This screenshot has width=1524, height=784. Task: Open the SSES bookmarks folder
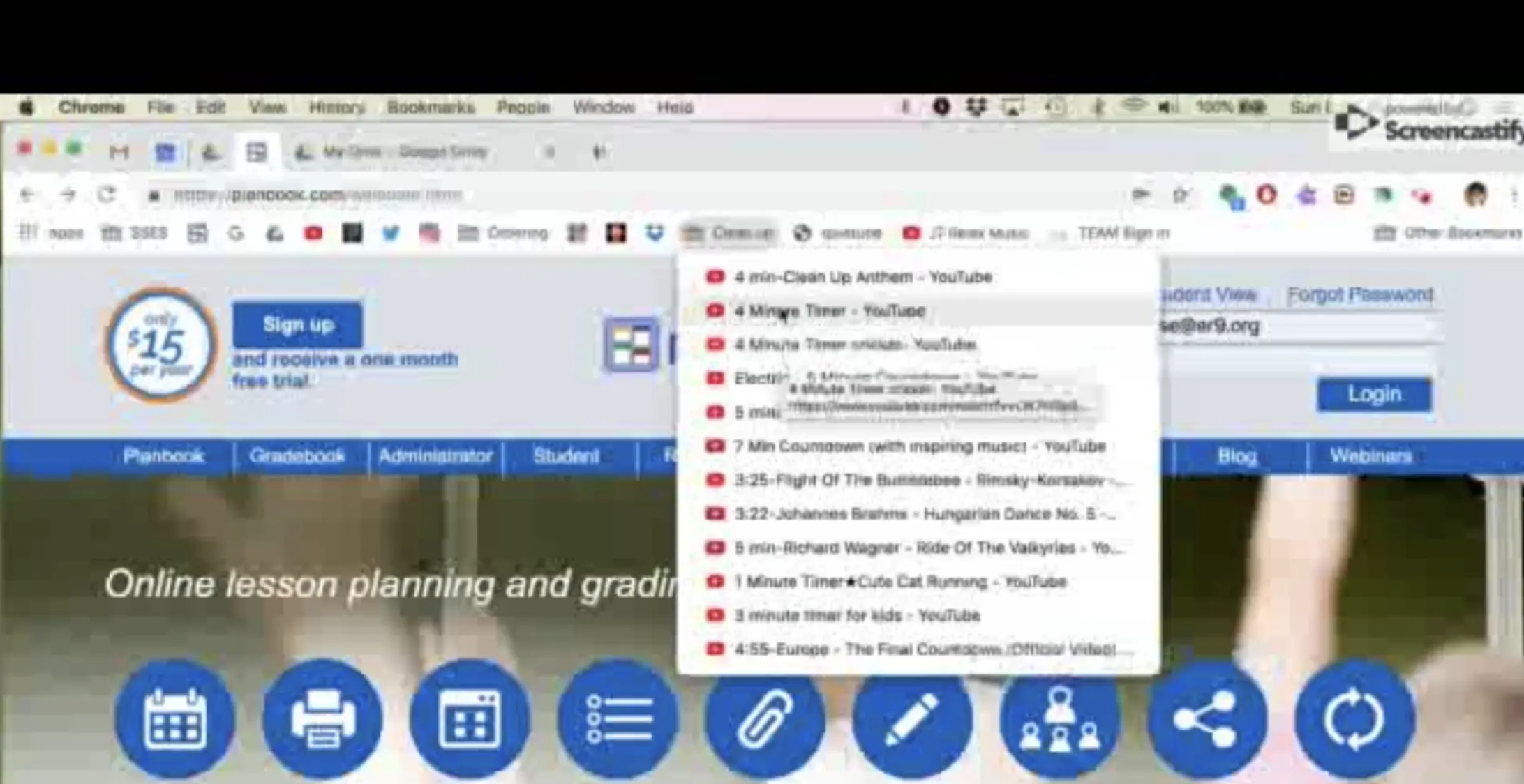[134, 233]
